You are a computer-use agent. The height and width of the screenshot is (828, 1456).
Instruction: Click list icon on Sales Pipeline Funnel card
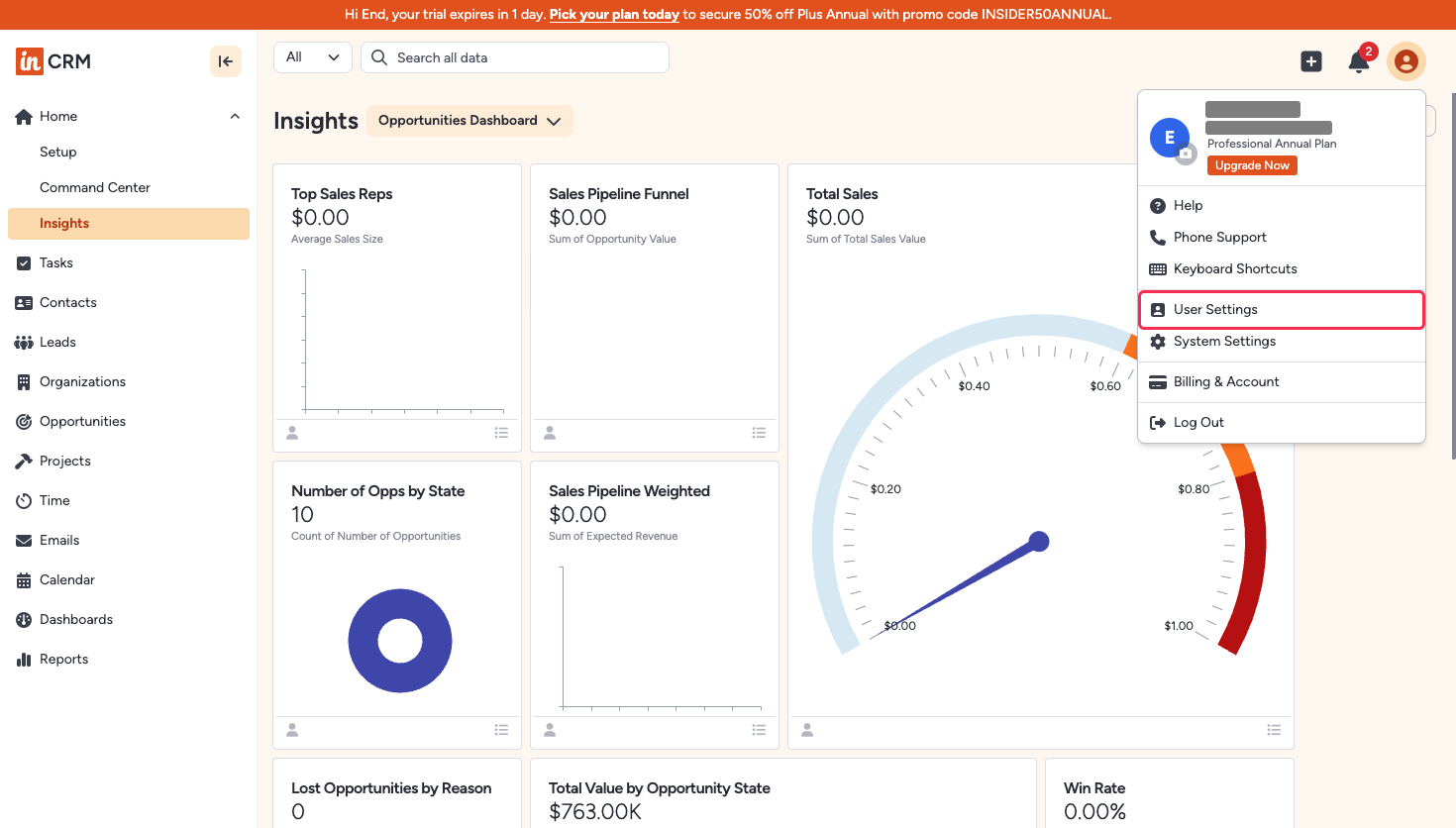click(x=760, y=433)
